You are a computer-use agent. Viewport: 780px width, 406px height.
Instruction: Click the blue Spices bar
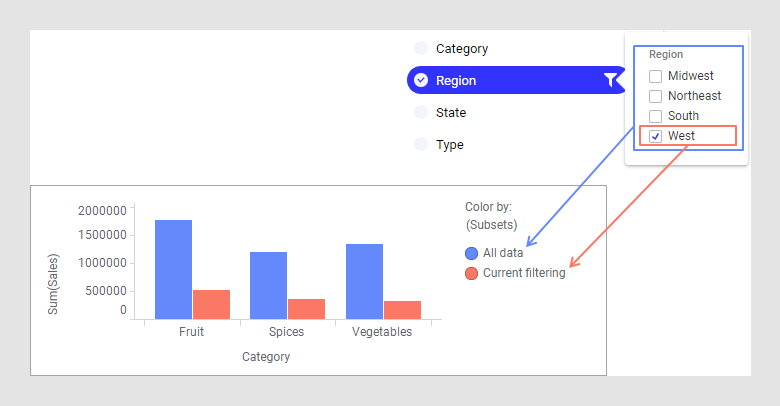click(268, 285)
